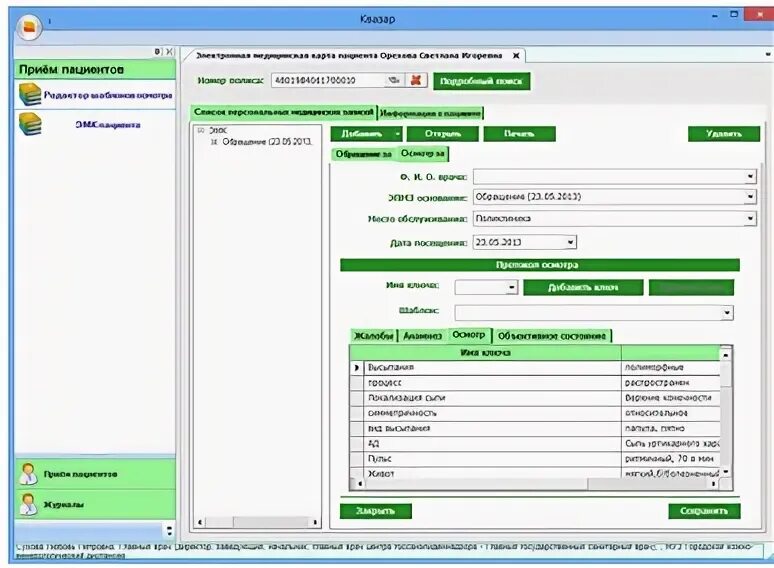Click the Сохранить button

point(704,511)
